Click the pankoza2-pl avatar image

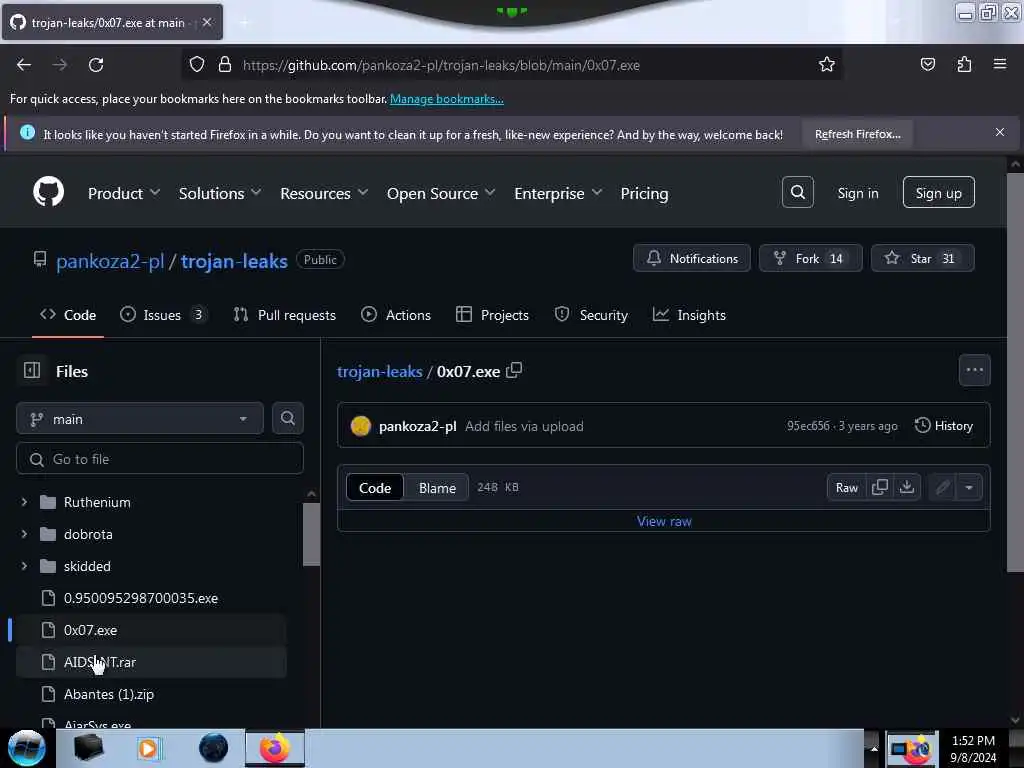click(360, 426)
